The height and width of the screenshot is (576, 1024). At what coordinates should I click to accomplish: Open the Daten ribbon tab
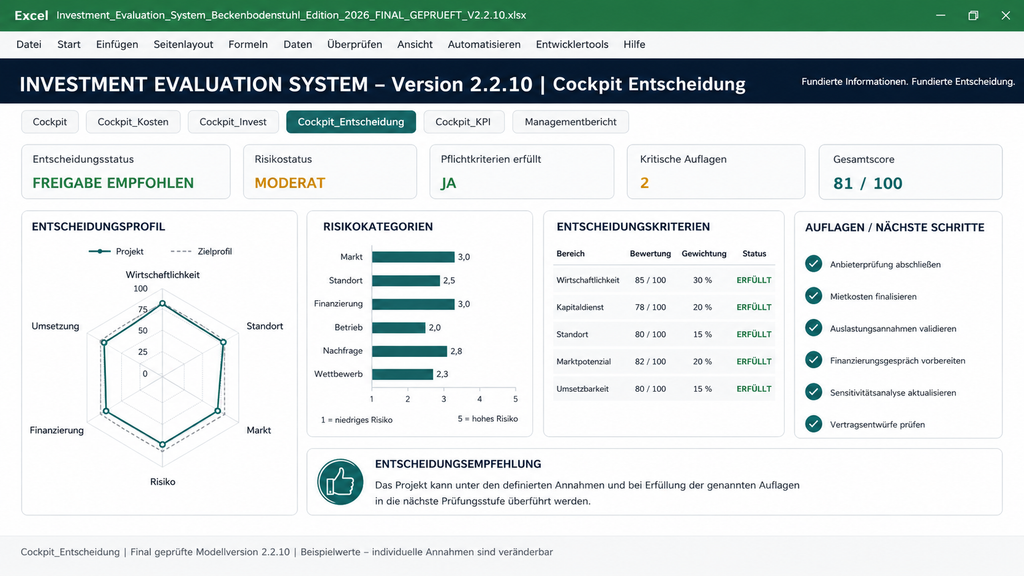tap(297, 44)
